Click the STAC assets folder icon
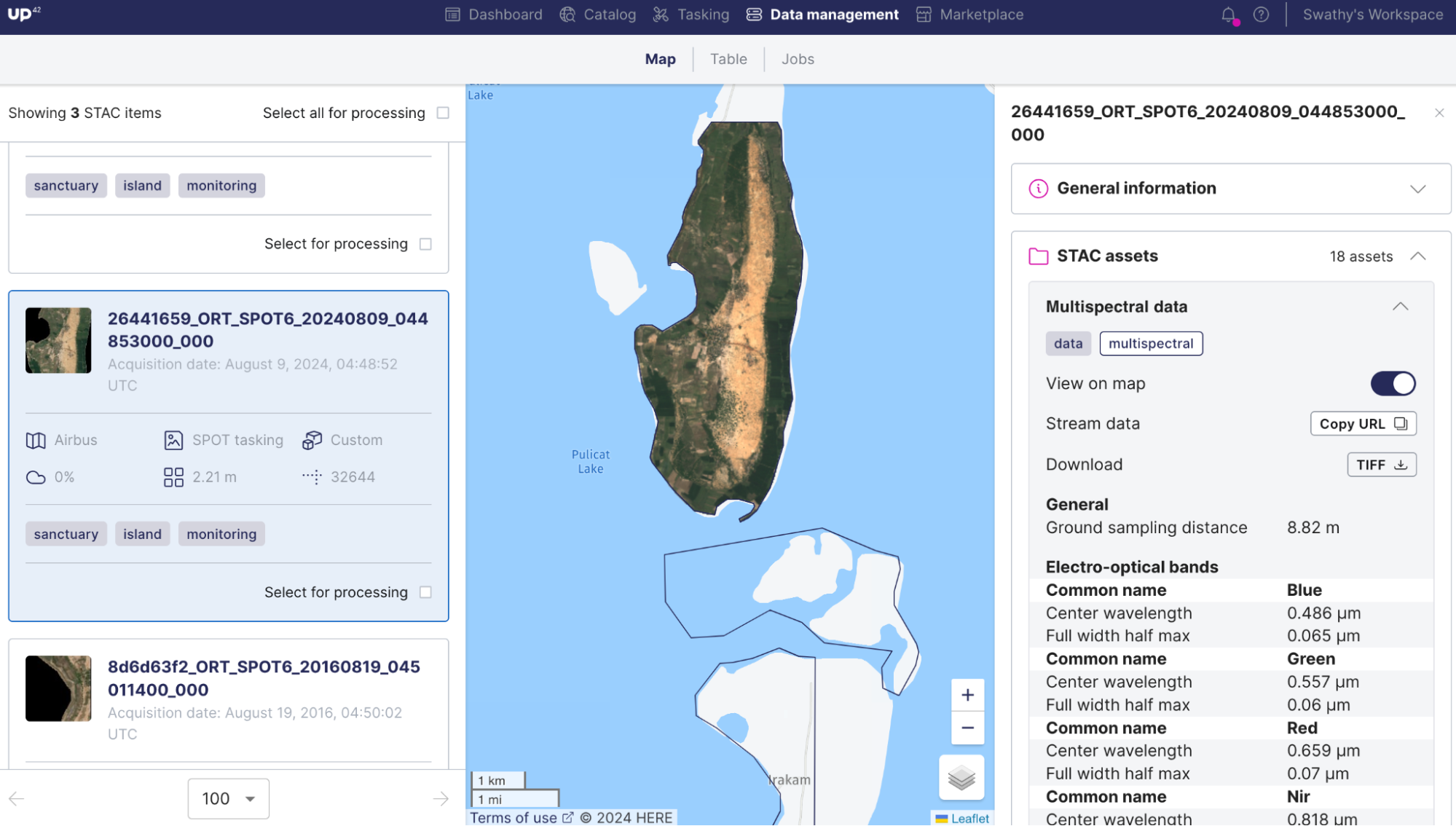The height and width of the screenshot is (826, 1456). 1038,256
